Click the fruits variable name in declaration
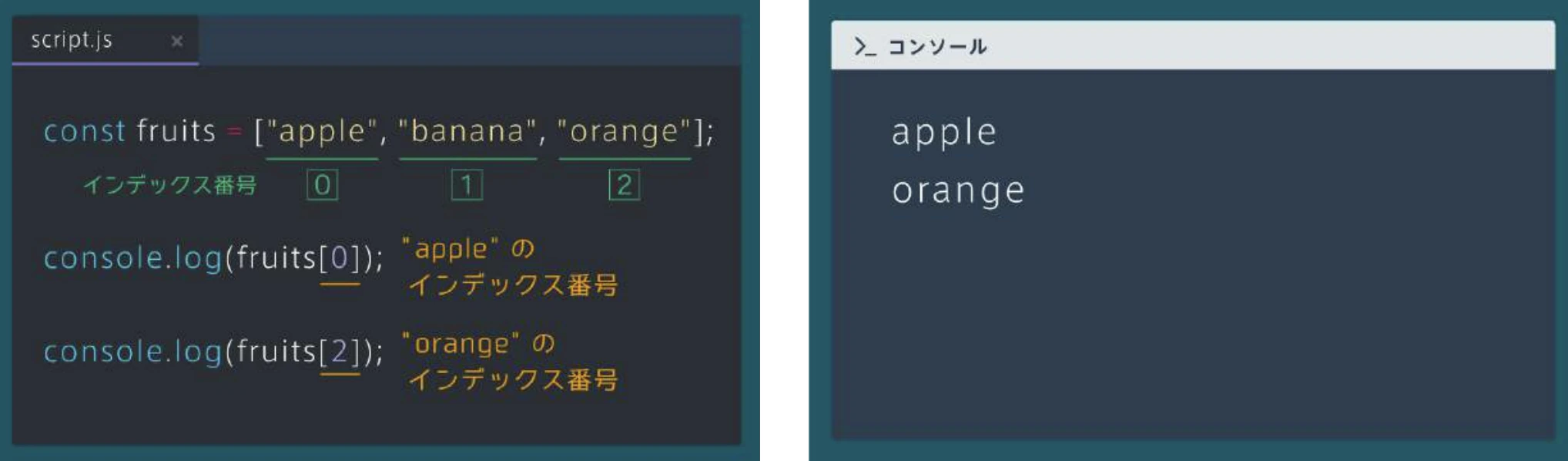 176,131
